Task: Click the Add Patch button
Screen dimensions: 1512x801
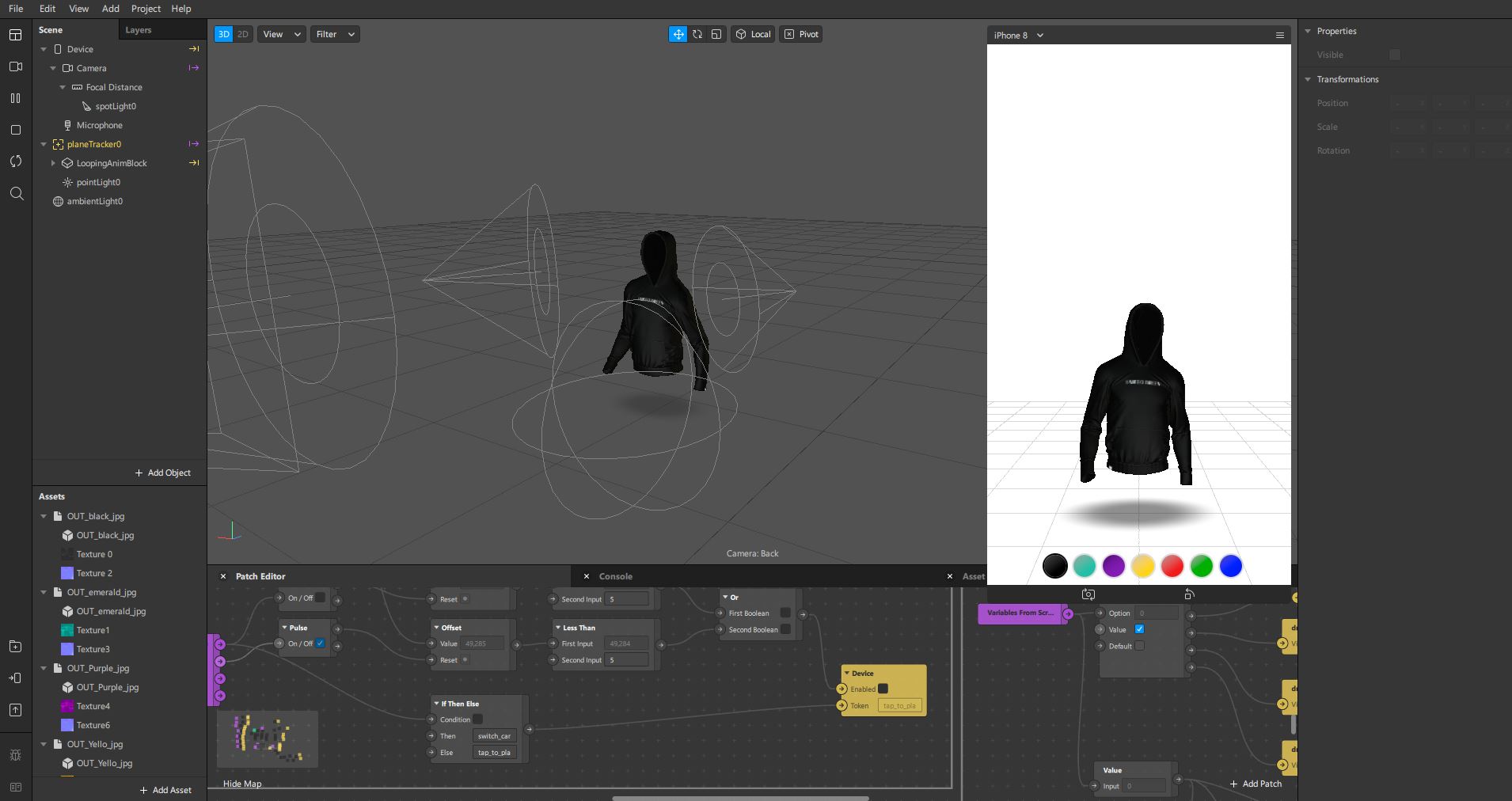Action: pyautogui.click(x=1256, y=784)
